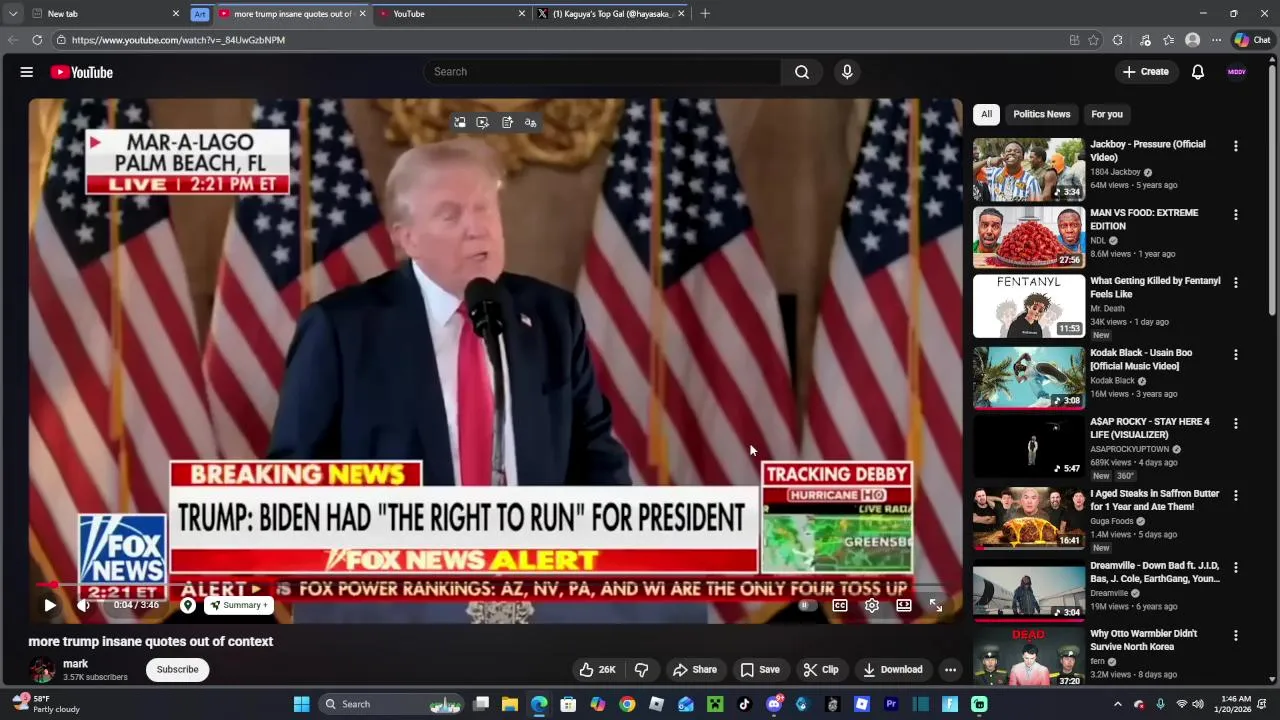Enter fullscreen video mode
The height and width of the screenshot is (720, 1280).
pos(936,605)
